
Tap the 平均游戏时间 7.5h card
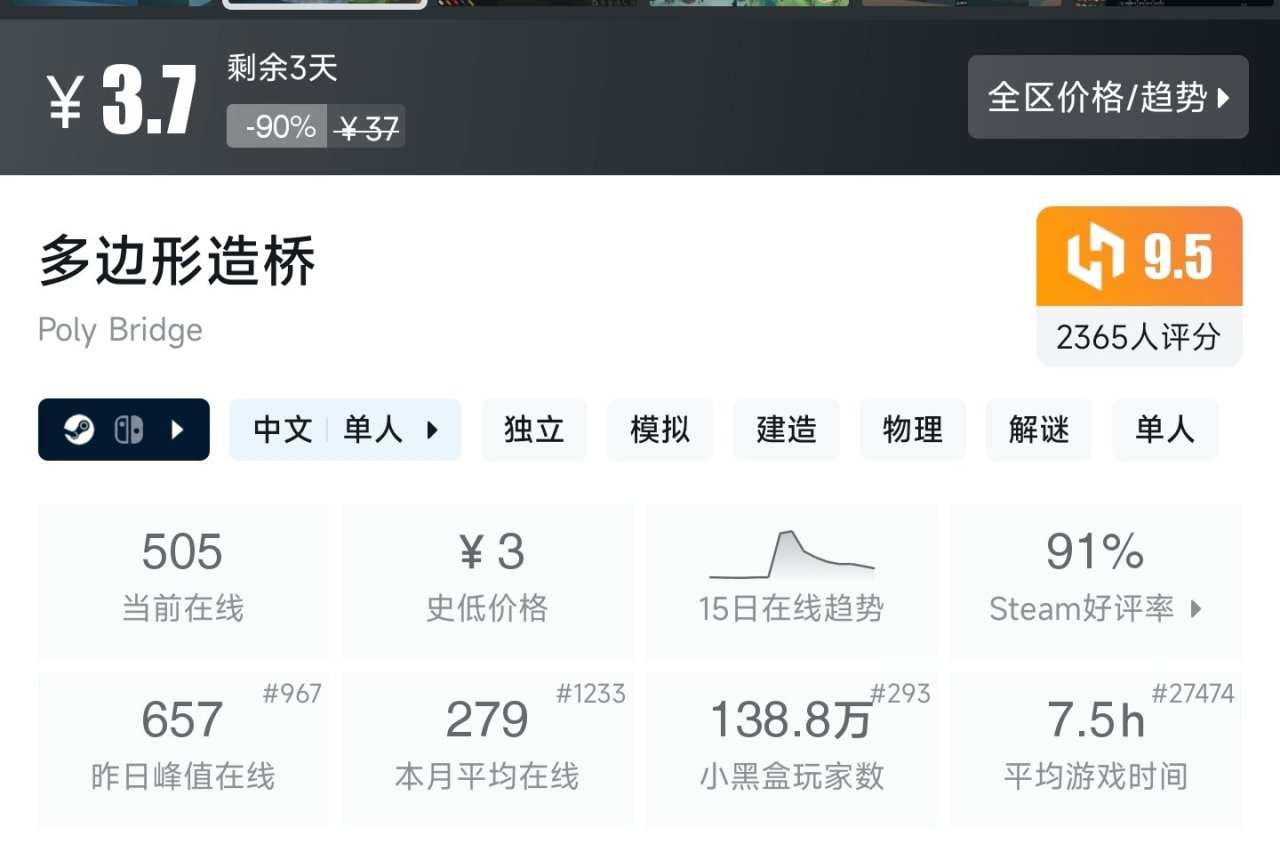click(x=1096, y=749)
